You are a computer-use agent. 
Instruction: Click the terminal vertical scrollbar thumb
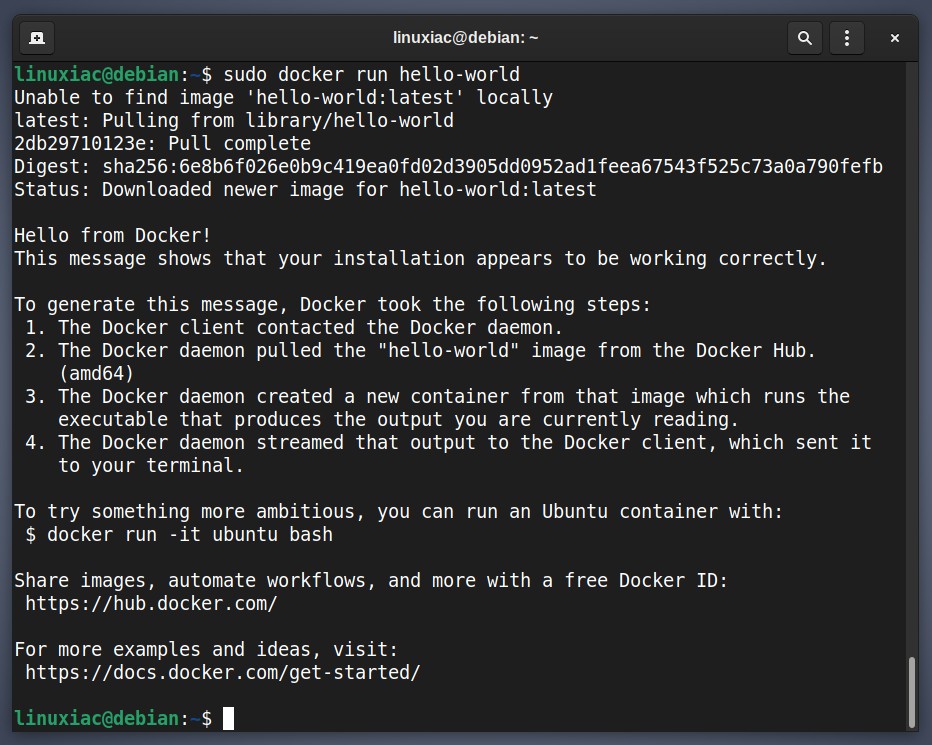[912, 692]
